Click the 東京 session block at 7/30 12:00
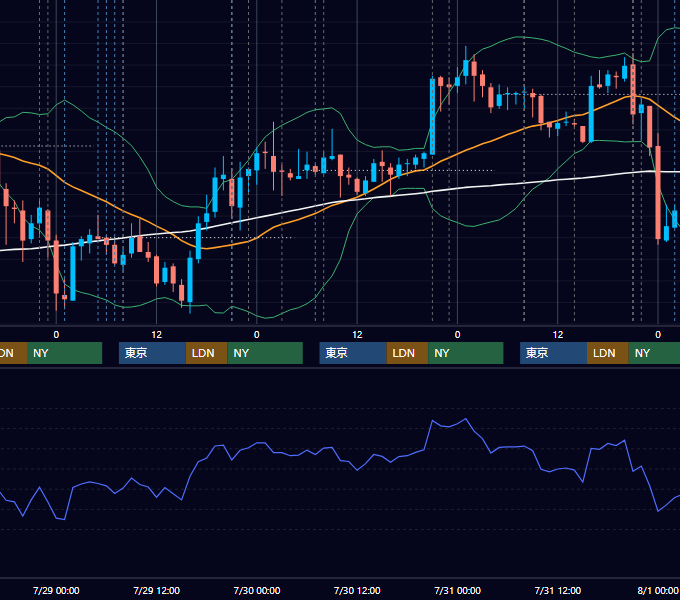The height and width of the screenshot is (600, 680). (353, 353)
